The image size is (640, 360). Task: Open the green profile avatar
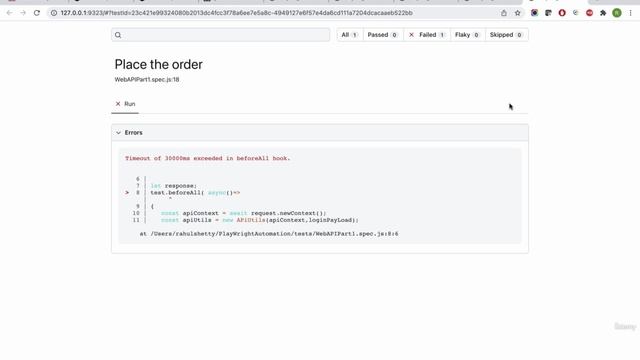point(617,13)
